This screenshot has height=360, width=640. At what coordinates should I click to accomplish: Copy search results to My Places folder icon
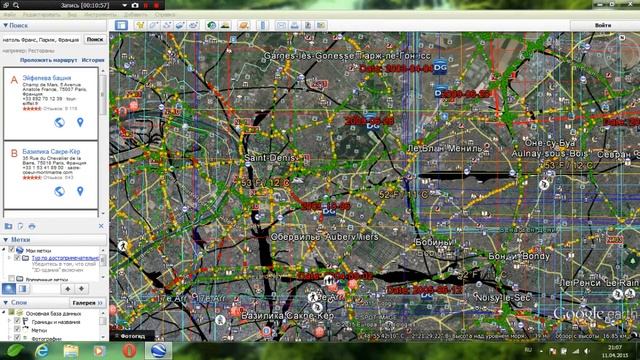coord(8,226)
